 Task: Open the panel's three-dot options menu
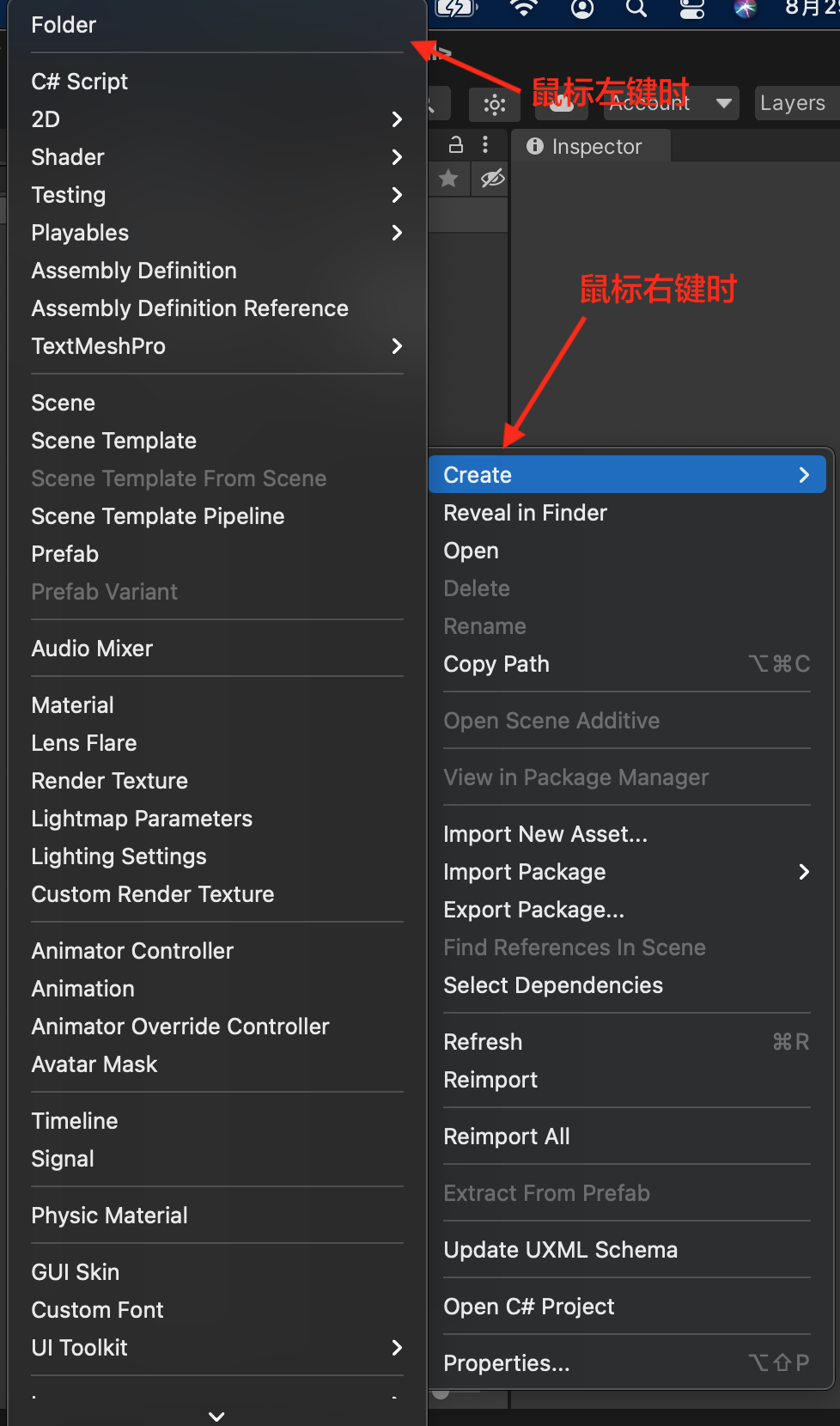click(x=485, y=144)
